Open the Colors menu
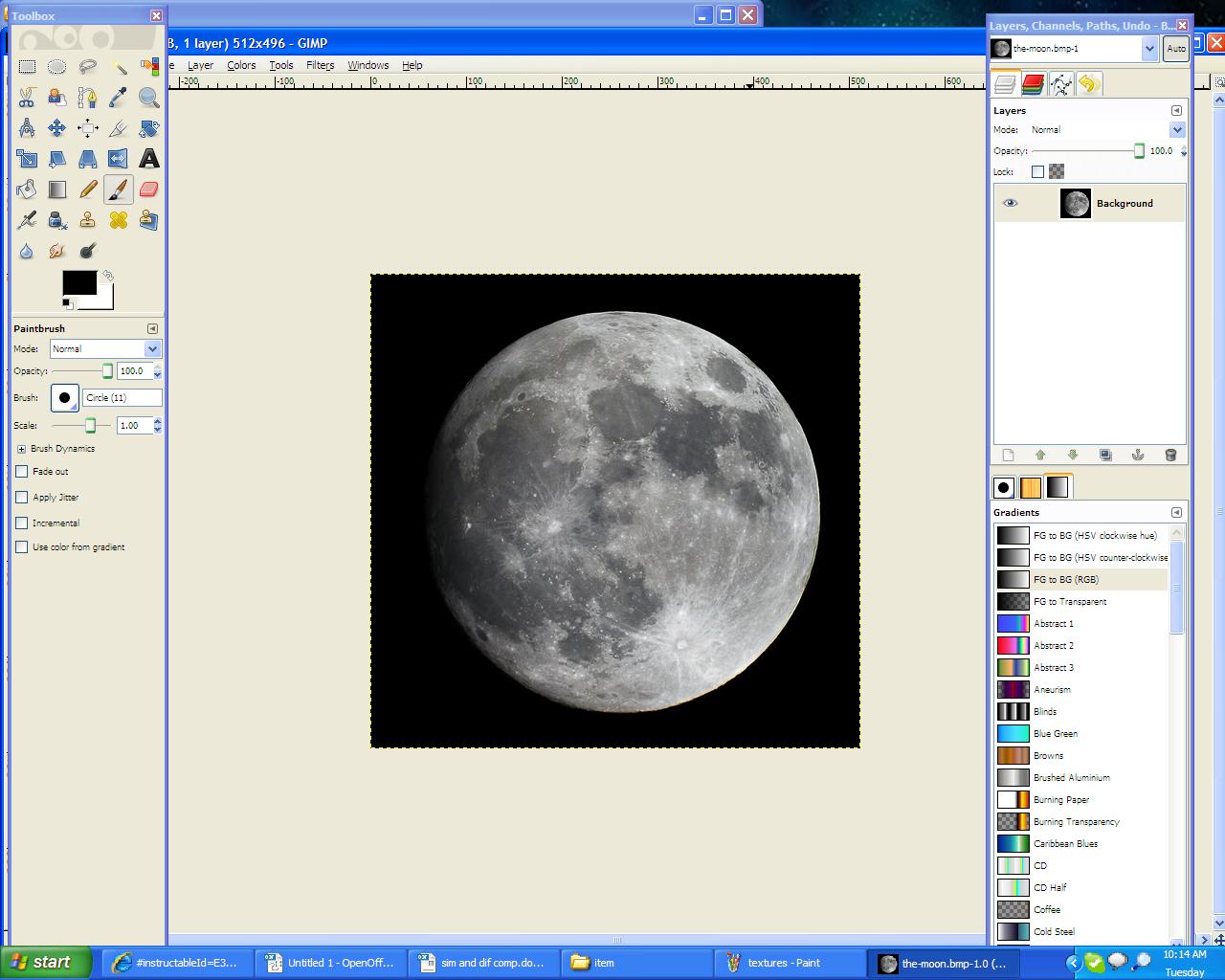Image resolution: width=1225 pixels, height=980 pixels. [241, 65]
